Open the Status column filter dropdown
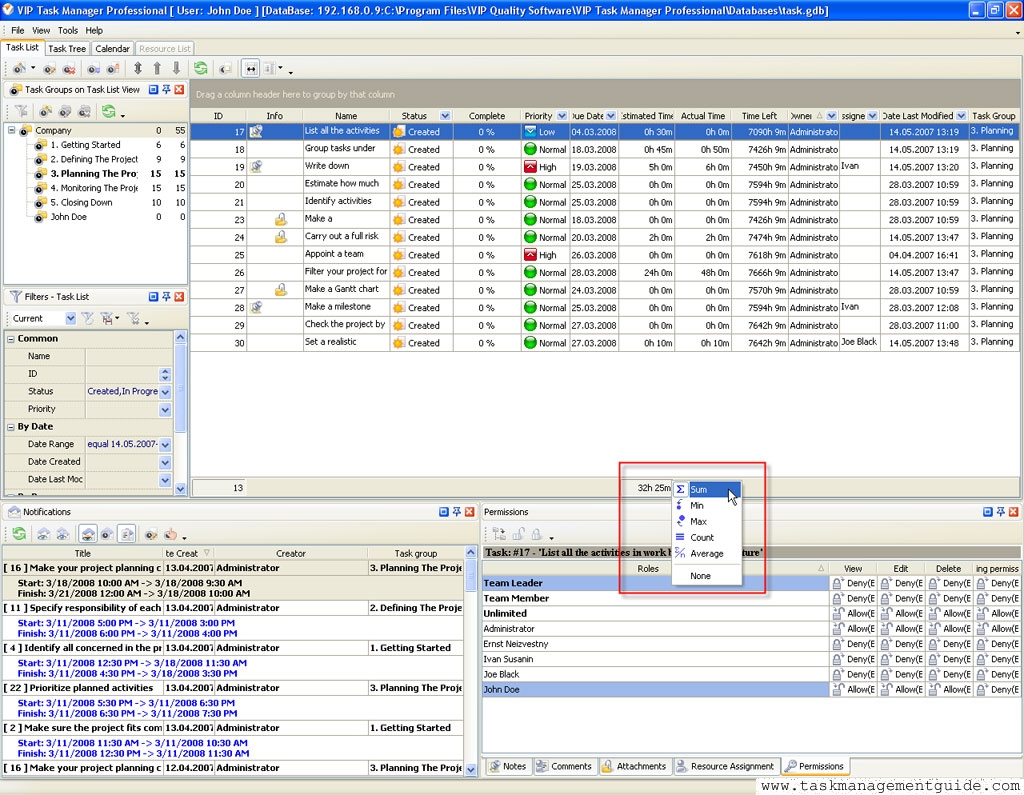1024x795 pixels. 445,116
